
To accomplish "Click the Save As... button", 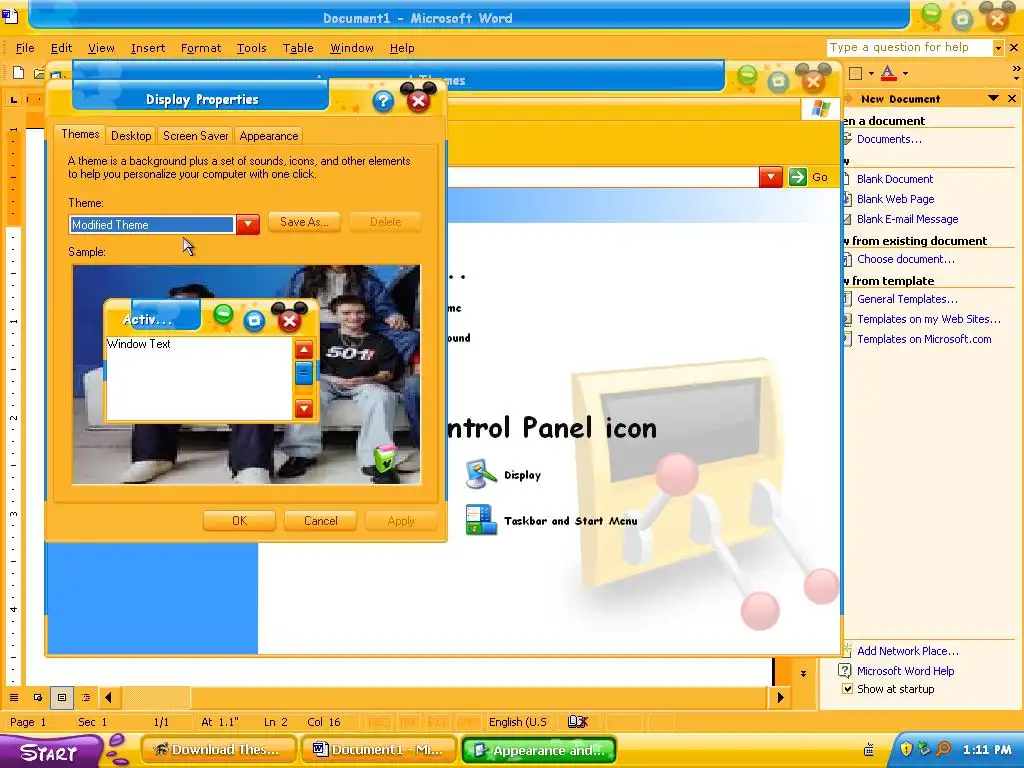I will [304, 222].
